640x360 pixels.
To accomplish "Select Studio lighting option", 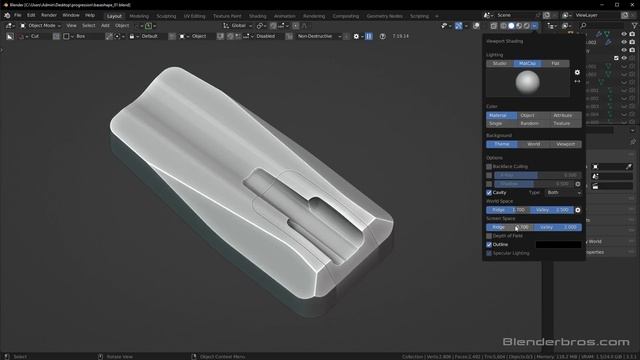I will click(x=500, y=63).
